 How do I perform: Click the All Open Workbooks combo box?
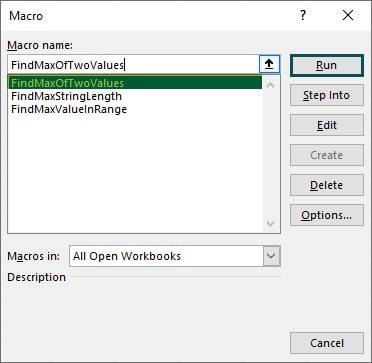(174, 256)
